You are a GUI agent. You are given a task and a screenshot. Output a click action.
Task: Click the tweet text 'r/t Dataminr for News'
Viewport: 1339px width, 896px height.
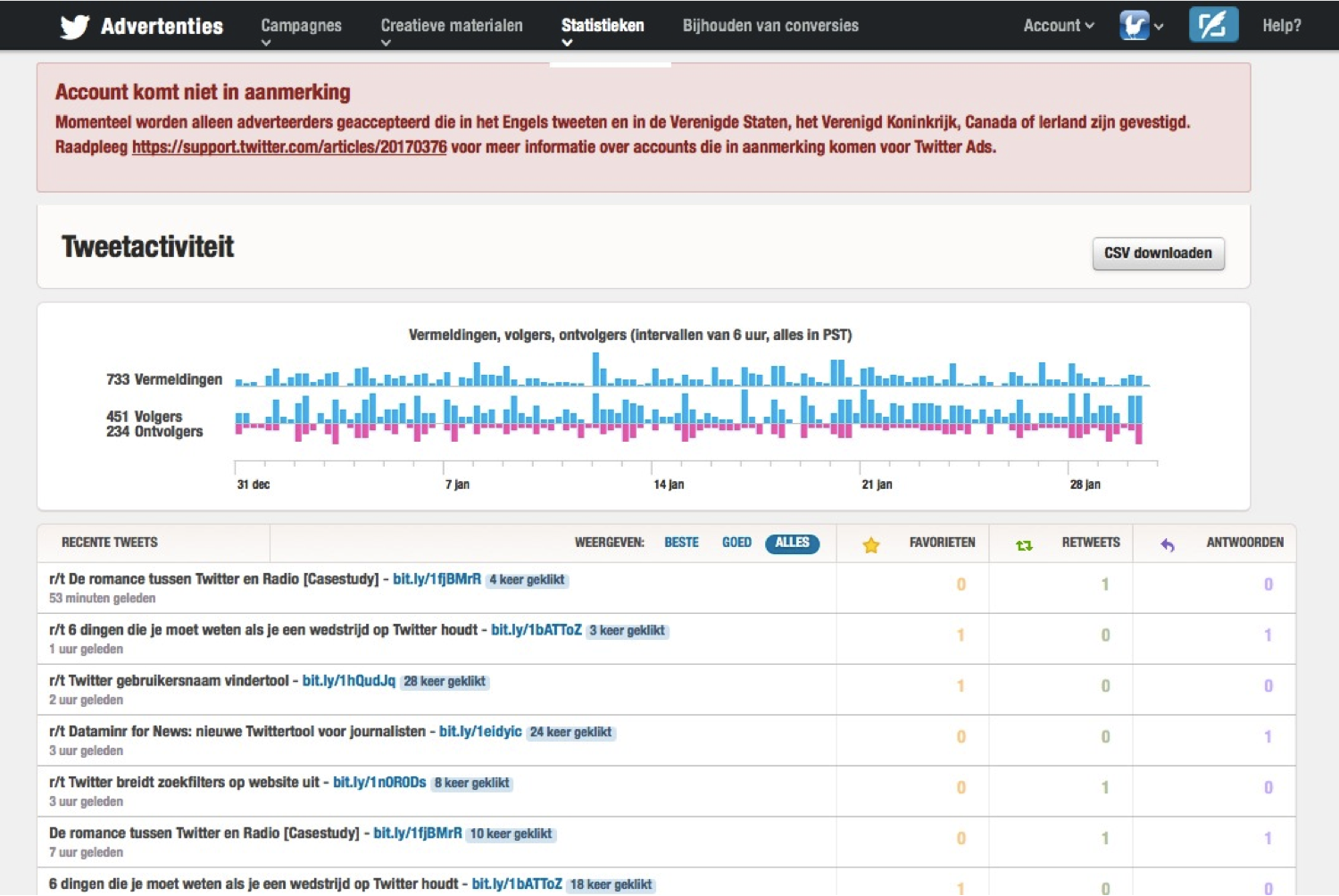120,732
